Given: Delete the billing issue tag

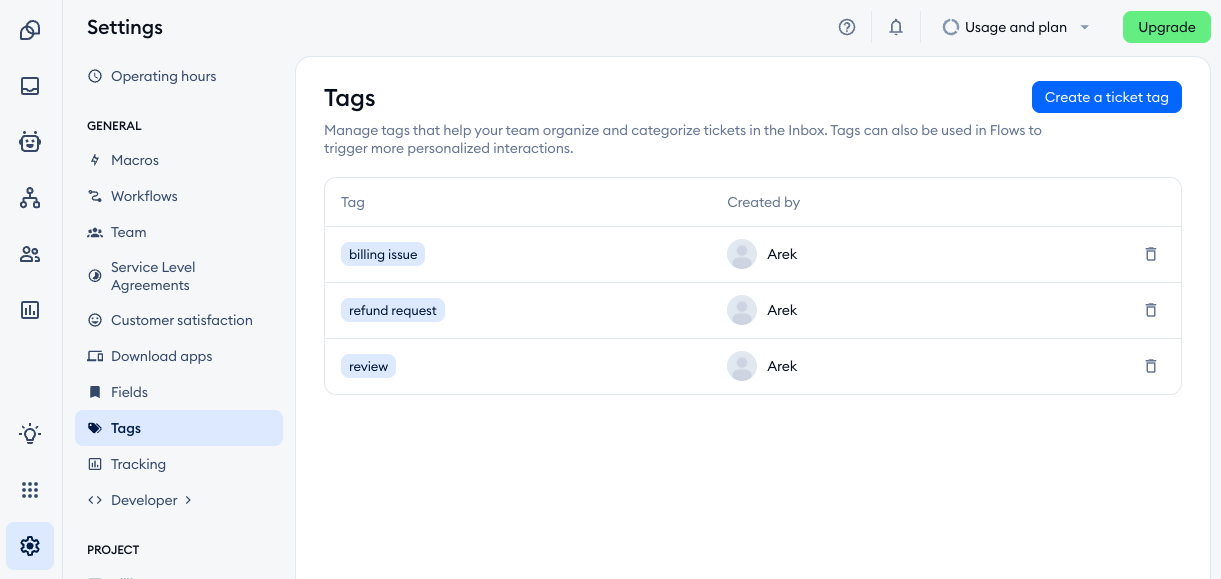Looking at the screenshot, I should pyautogui.click(x=1150, y=254).
